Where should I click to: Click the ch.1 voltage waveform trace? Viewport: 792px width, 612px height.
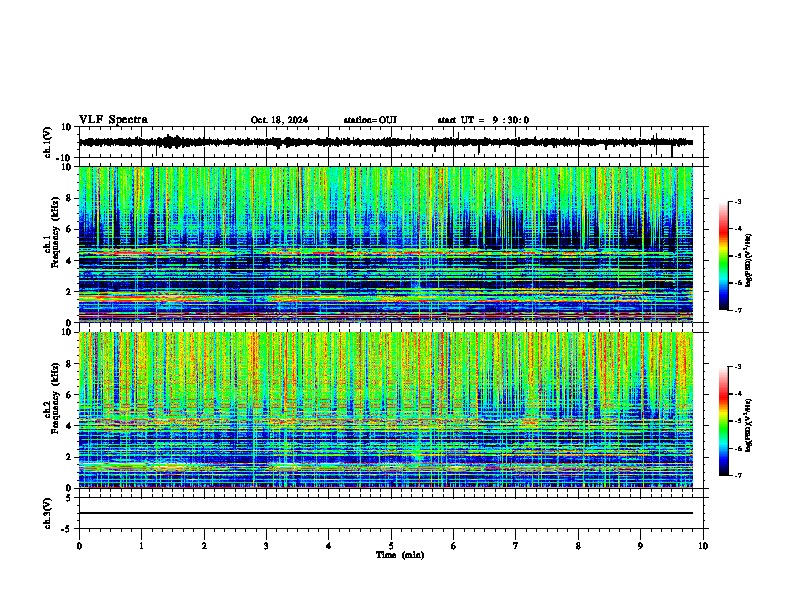(x=385, y=142)
